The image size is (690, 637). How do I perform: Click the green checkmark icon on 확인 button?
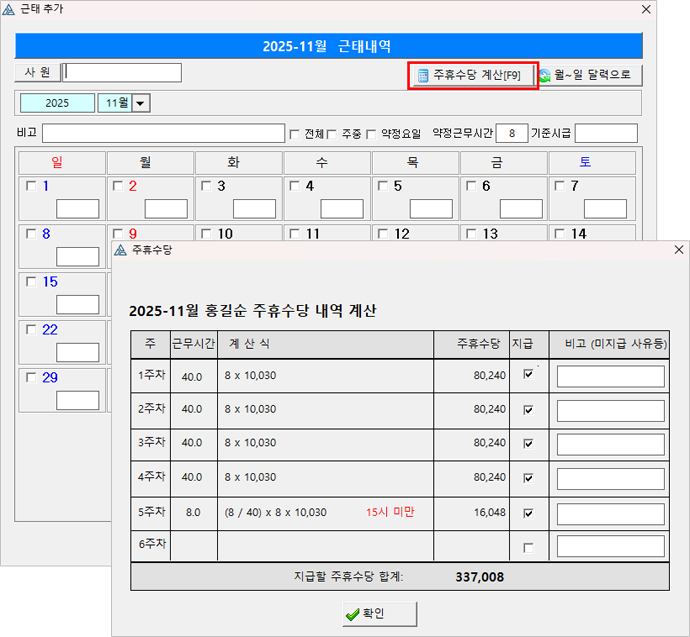(x=352, y=614)
